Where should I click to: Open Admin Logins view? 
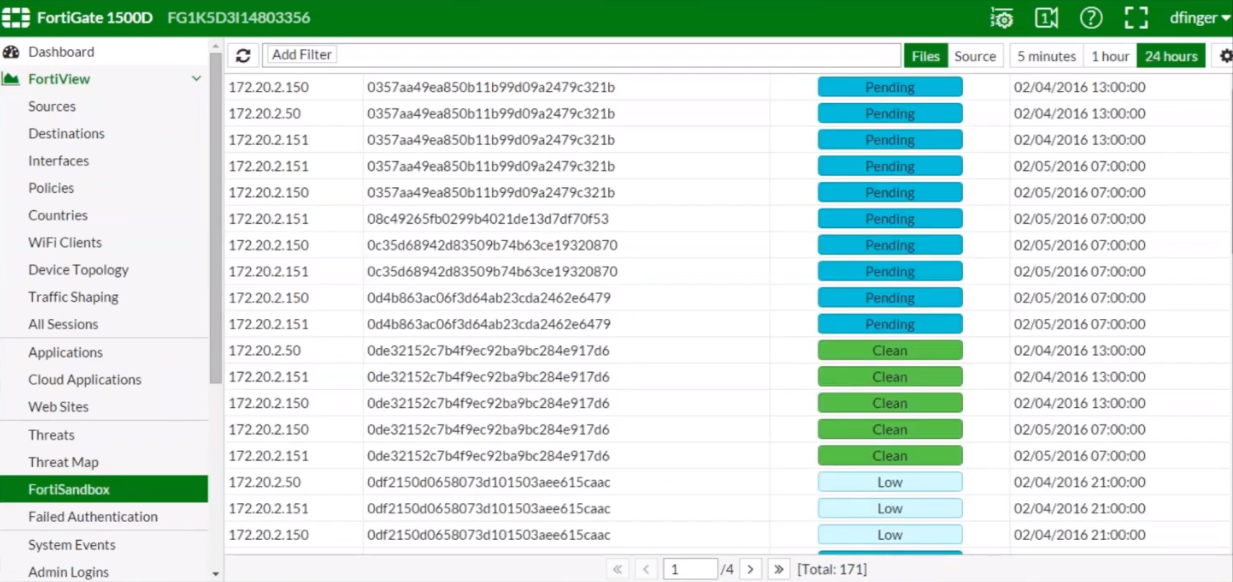tap(68, 572)
